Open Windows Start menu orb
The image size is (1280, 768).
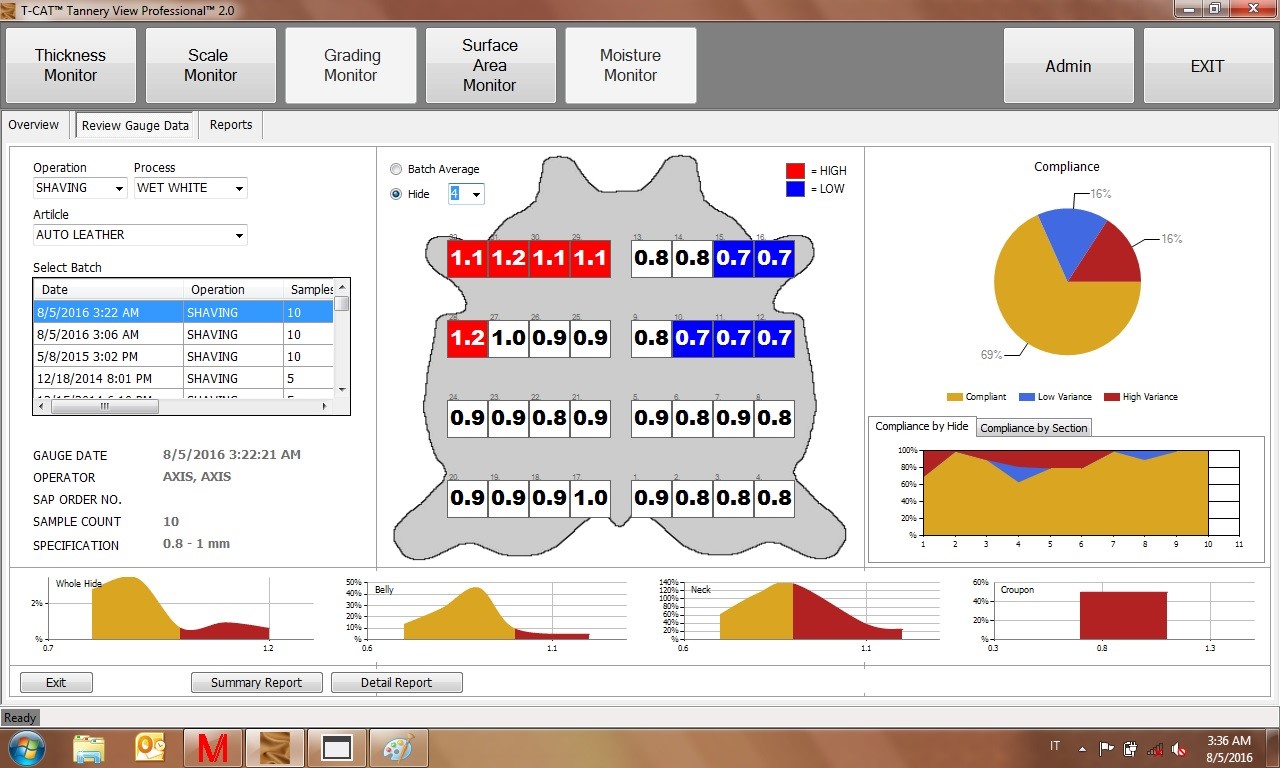(x=25, y=748)
